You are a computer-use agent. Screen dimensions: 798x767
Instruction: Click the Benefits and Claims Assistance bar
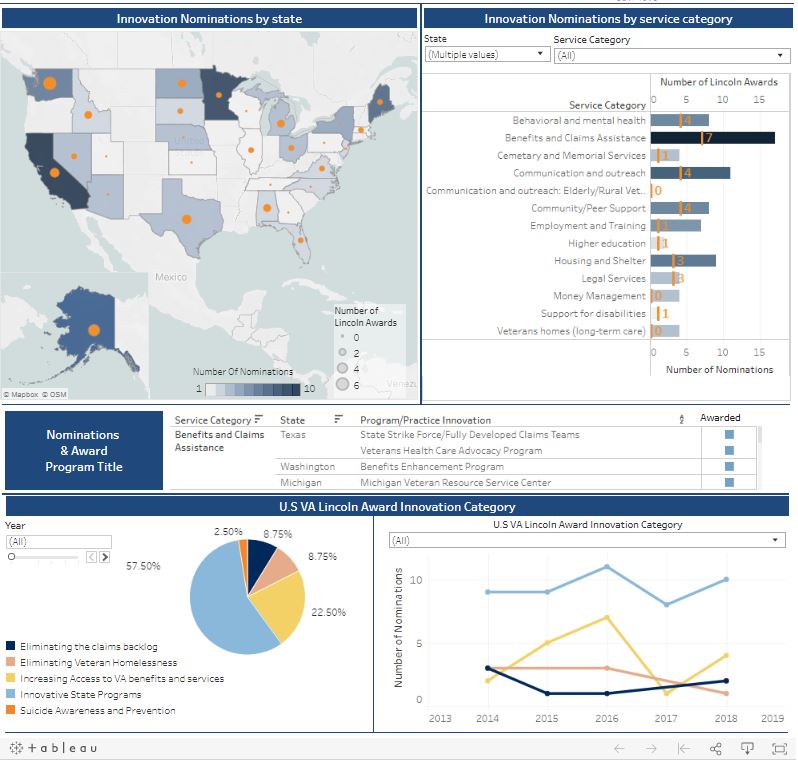712,137
